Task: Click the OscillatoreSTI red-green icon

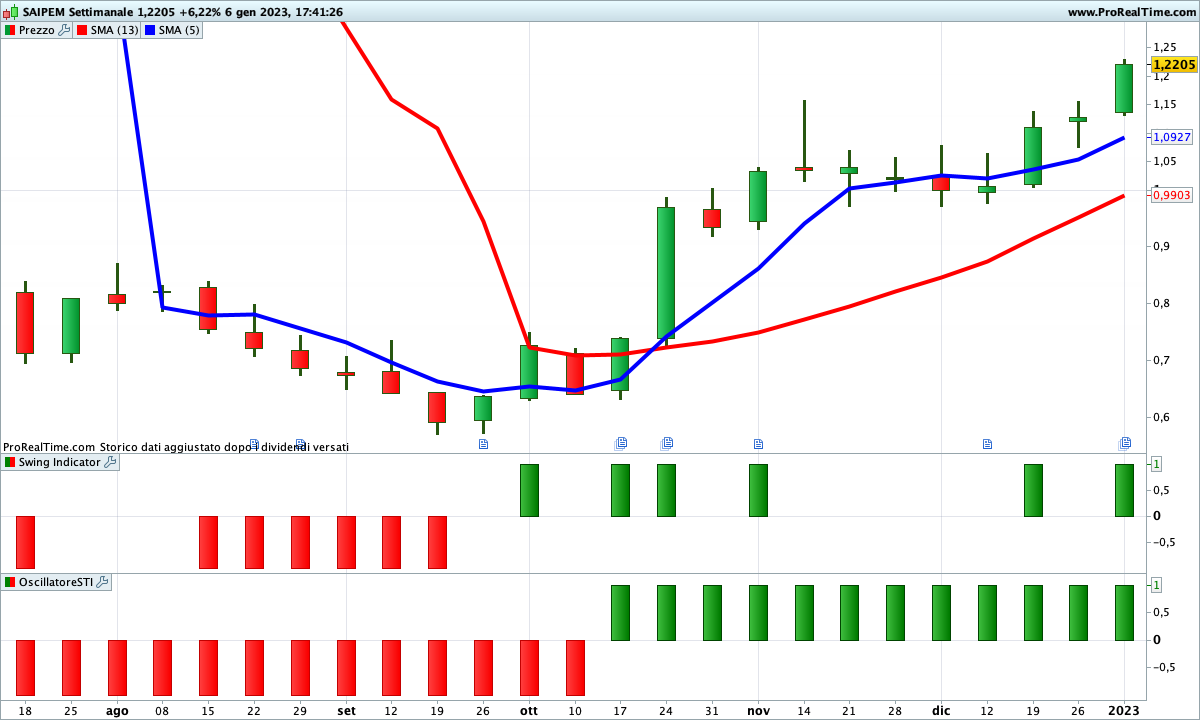Action: coord(10,582)
